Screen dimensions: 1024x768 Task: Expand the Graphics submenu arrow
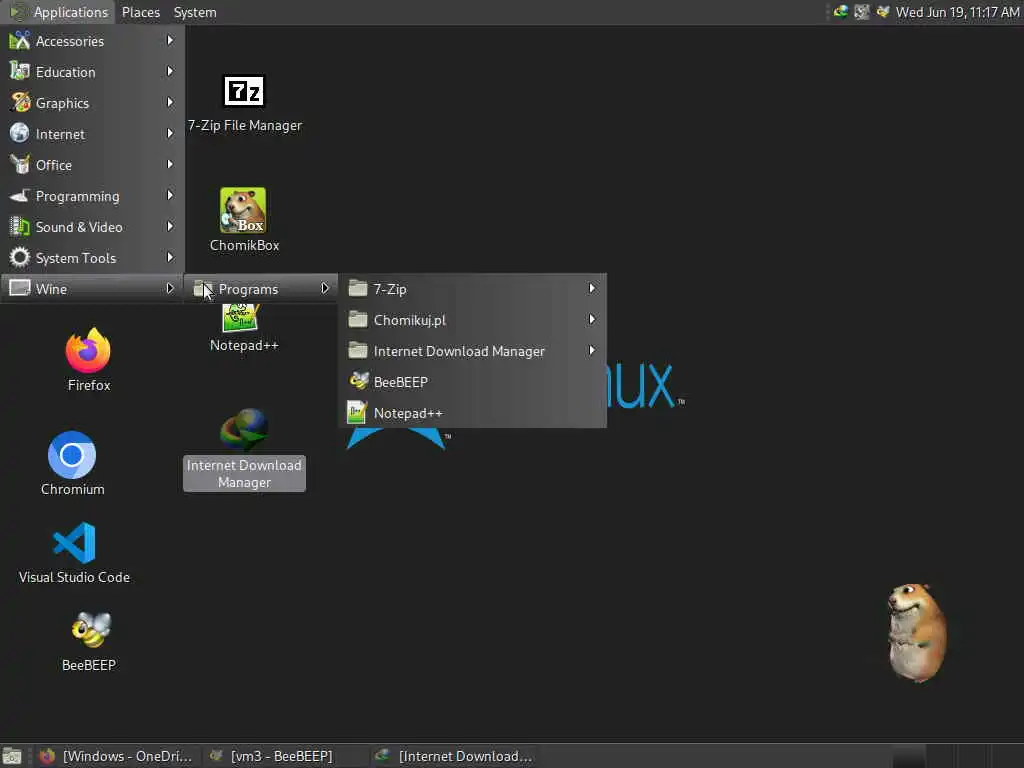tap(170, 103)
